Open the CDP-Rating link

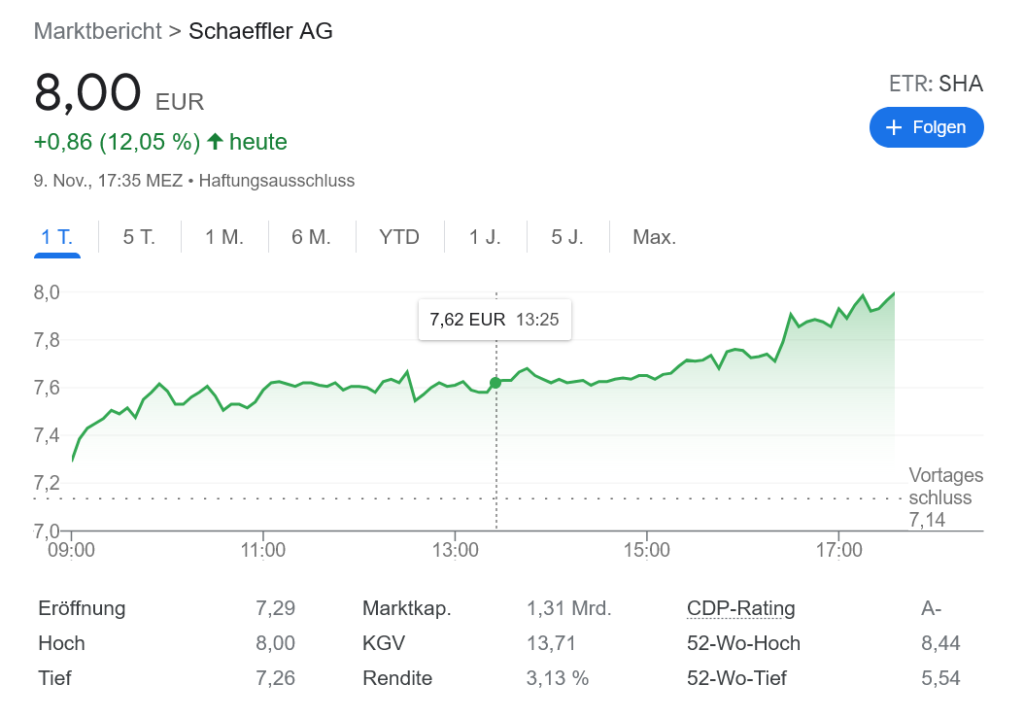click(x=741, y=608)
